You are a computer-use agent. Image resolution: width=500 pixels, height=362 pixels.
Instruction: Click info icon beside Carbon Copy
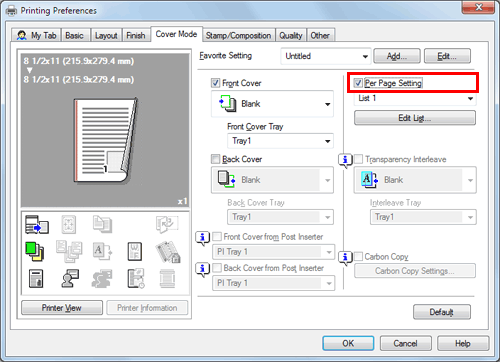(345, 258)
